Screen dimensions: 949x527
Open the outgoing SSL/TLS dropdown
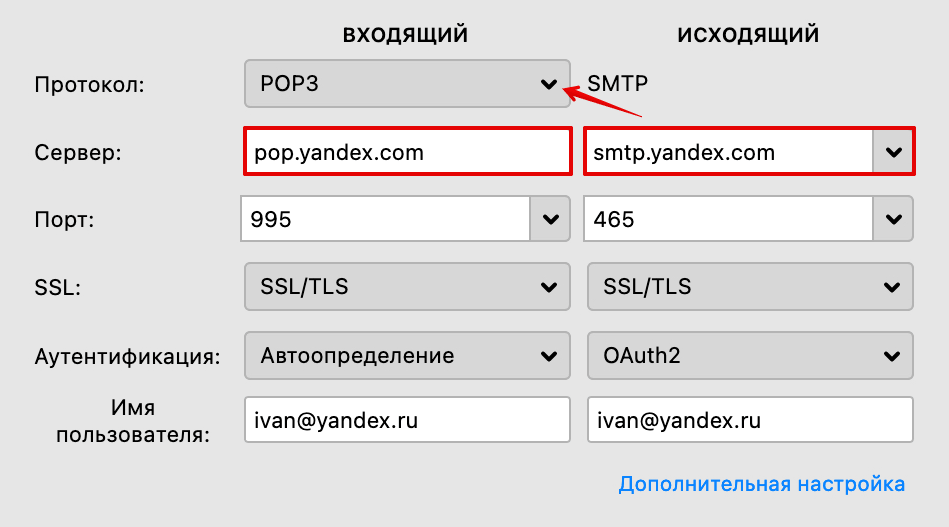pos(750,287)
